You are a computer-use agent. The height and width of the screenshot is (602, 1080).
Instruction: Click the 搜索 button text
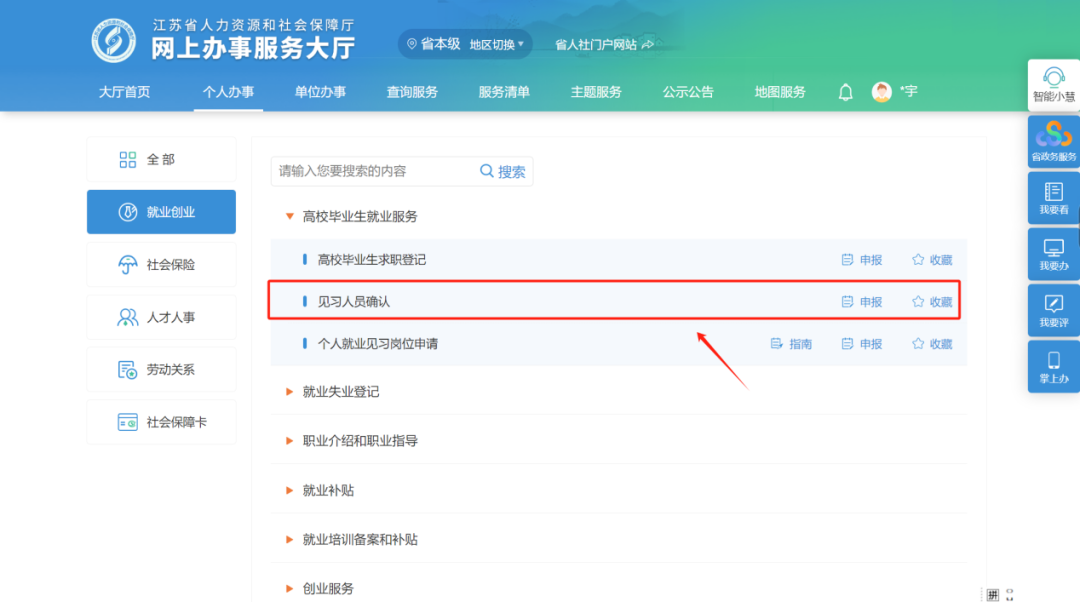pos(512,172)
